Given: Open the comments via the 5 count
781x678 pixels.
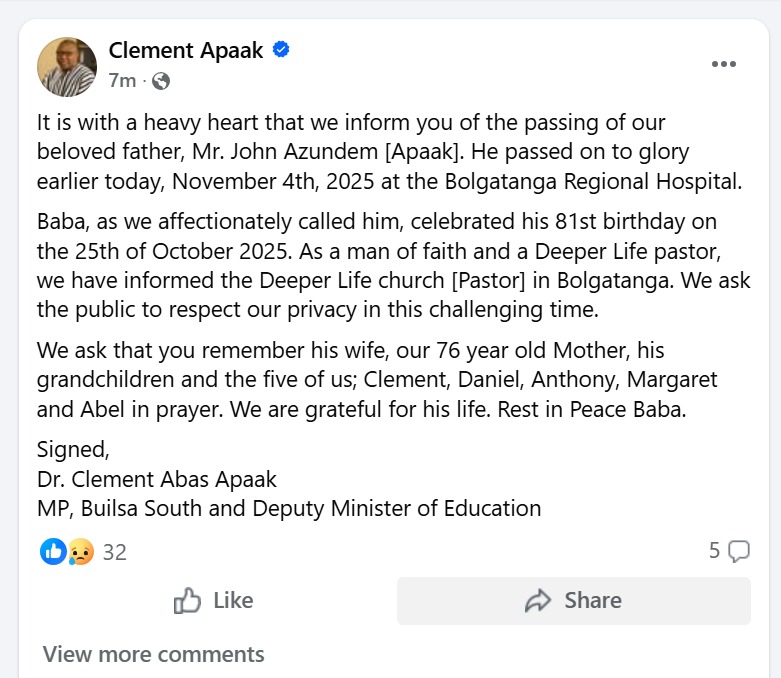Looking at the screenshot, I should click(714, 550).
